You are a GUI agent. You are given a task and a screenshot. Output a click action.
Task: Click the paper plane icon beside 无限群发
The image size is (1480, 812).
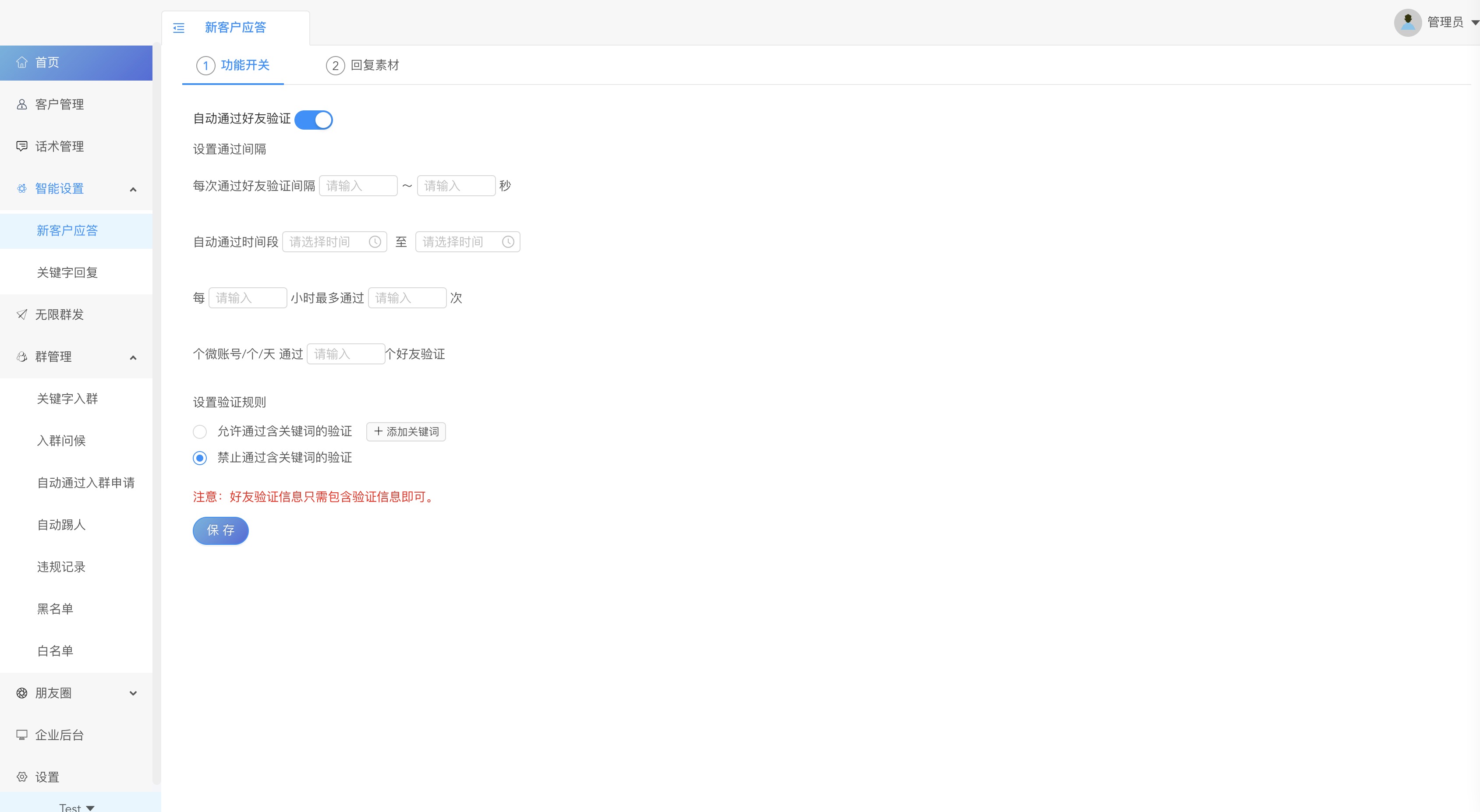(22, 315)
